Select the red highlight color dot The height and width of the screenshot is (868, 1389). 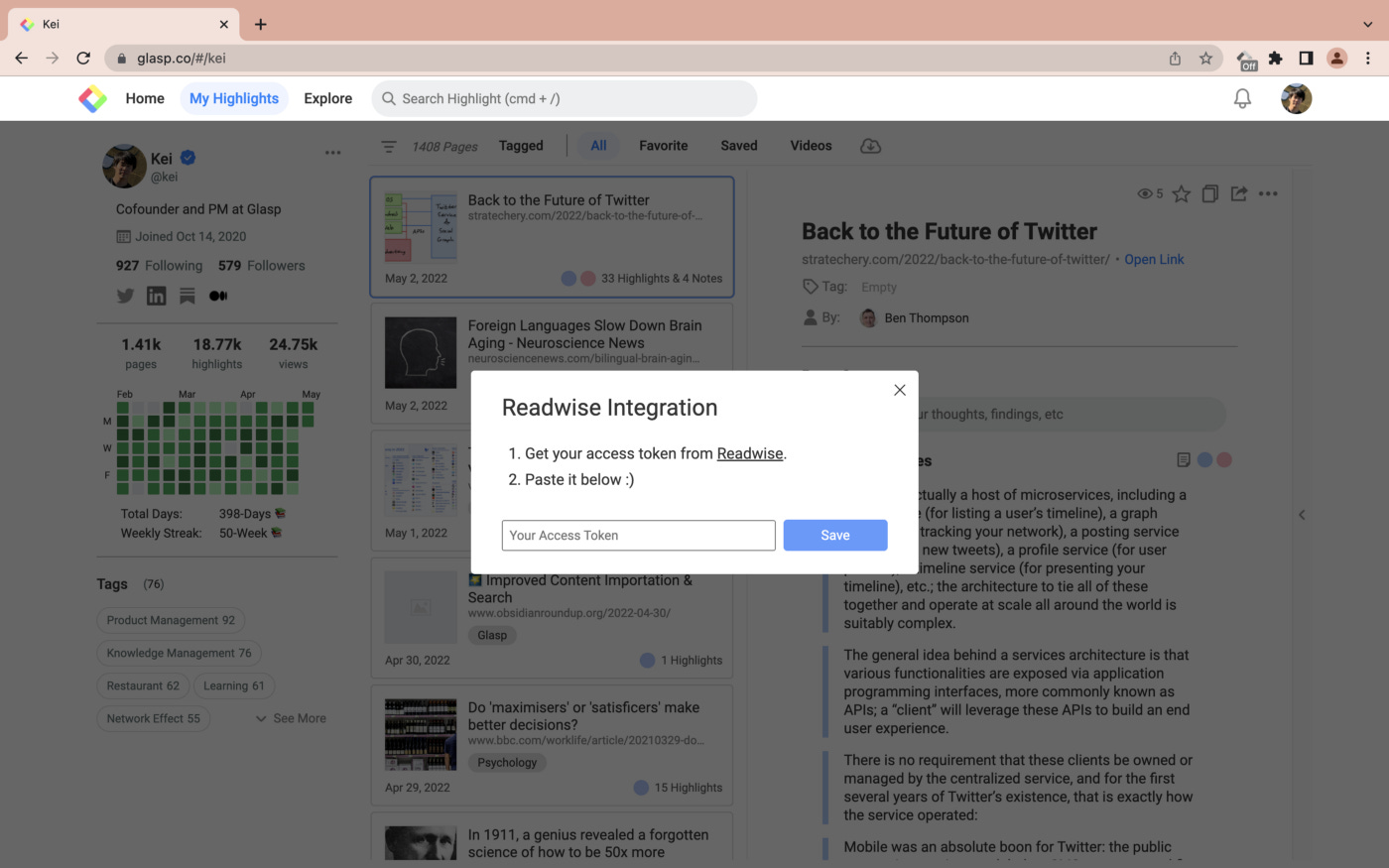click(x=1223, y=459)
